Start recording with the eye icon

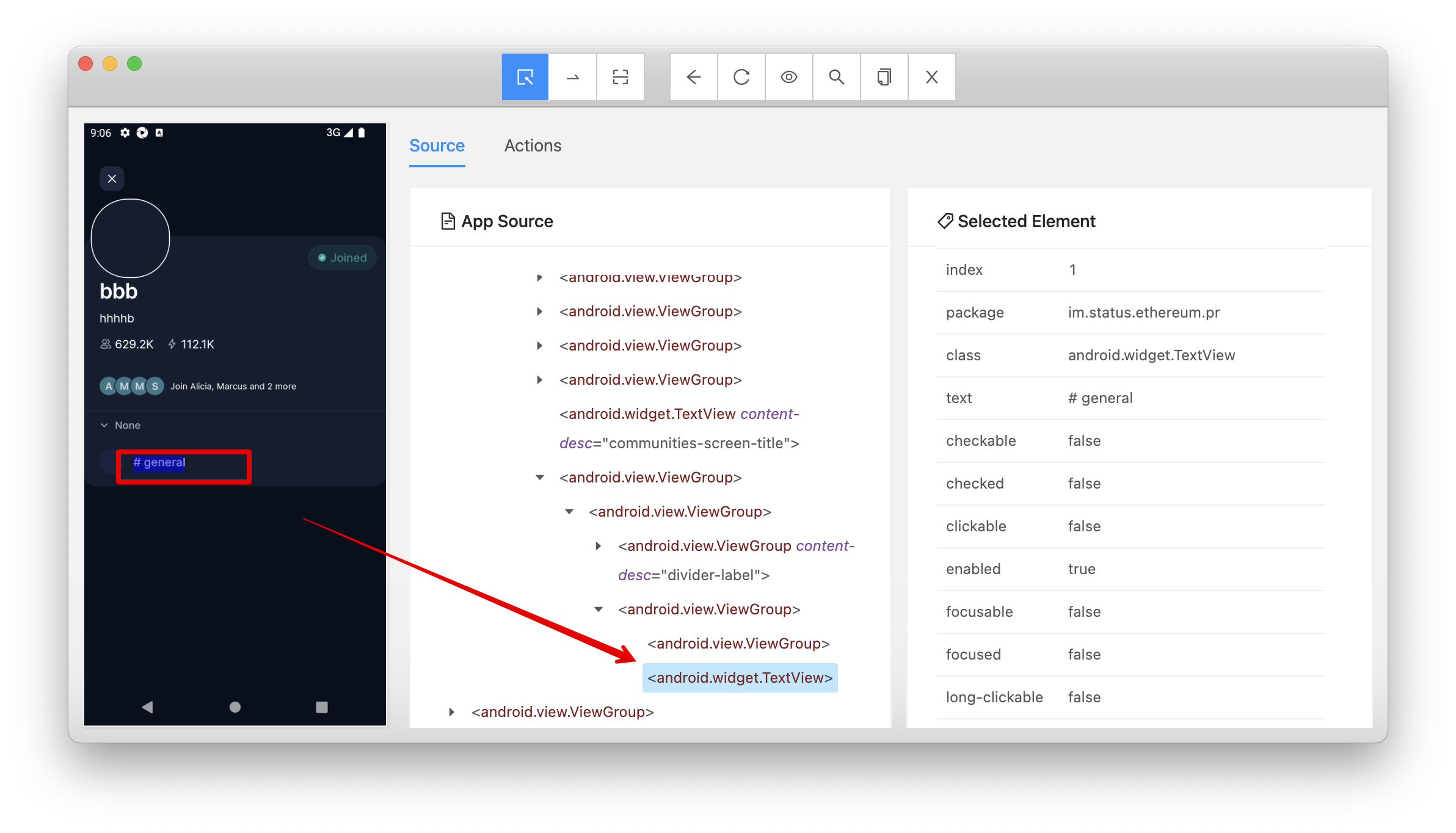[788, 77]
